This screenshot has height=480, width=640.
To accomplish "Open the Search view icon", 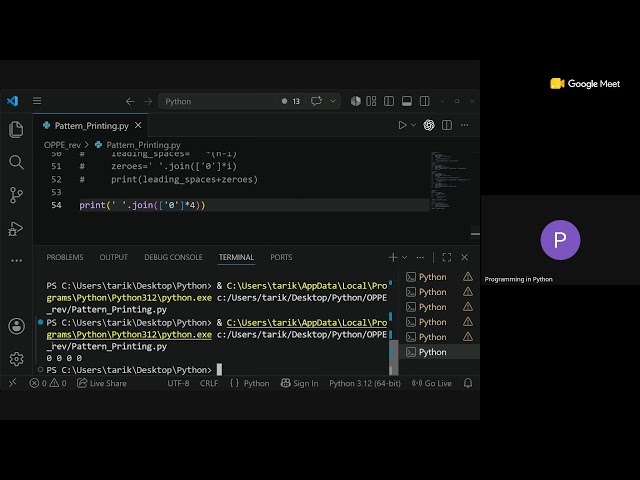I will tap(16, 162).
